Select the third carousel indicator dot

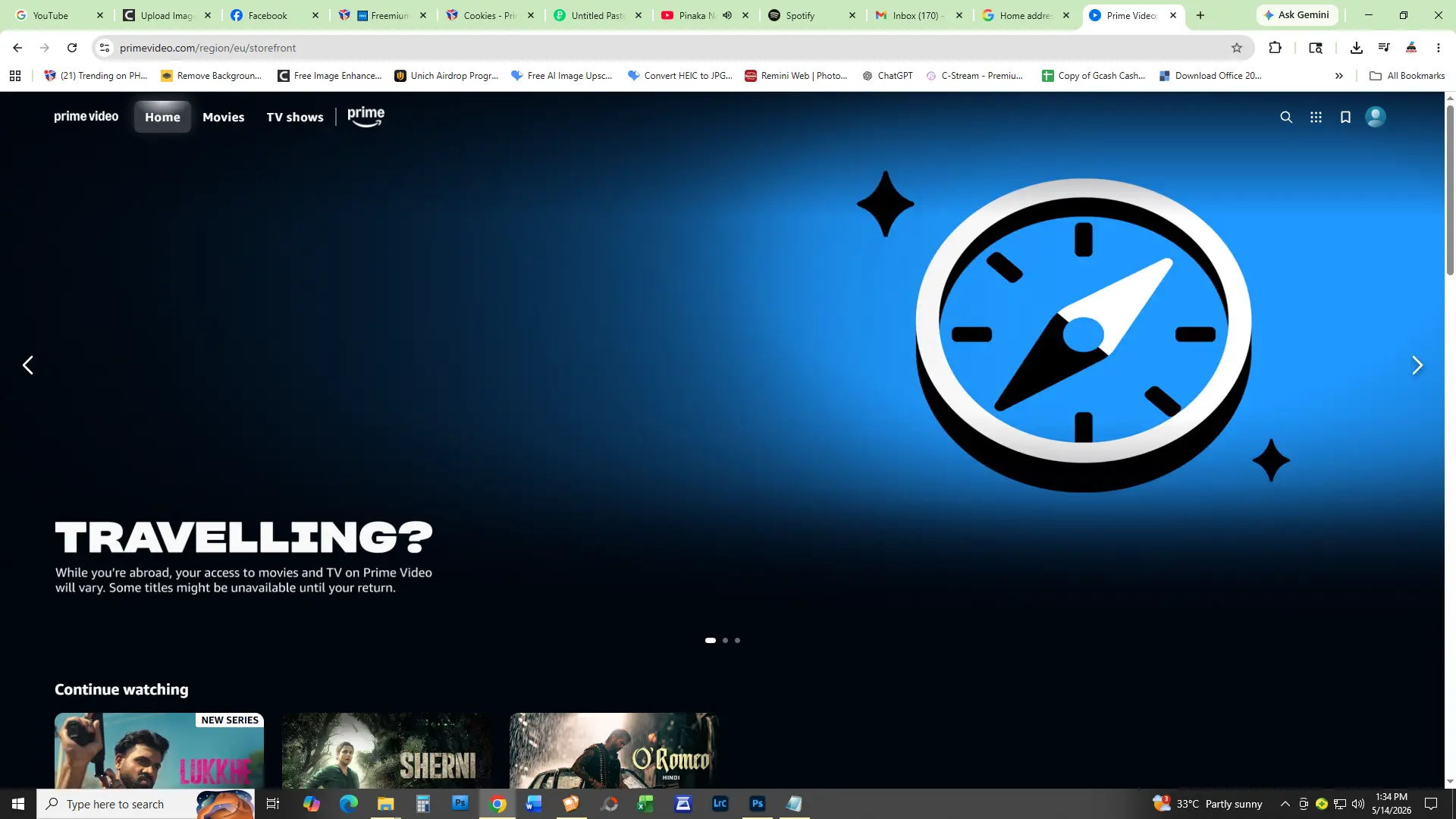coord(737,640)
